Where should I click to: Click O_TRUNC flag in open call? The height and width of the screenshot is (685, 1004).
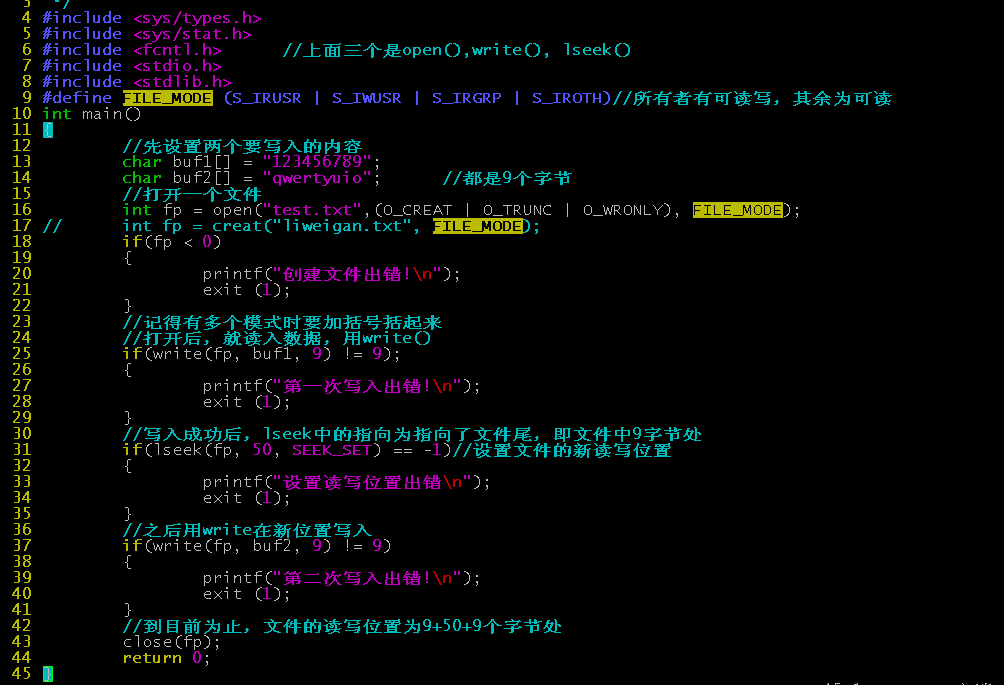517,210
